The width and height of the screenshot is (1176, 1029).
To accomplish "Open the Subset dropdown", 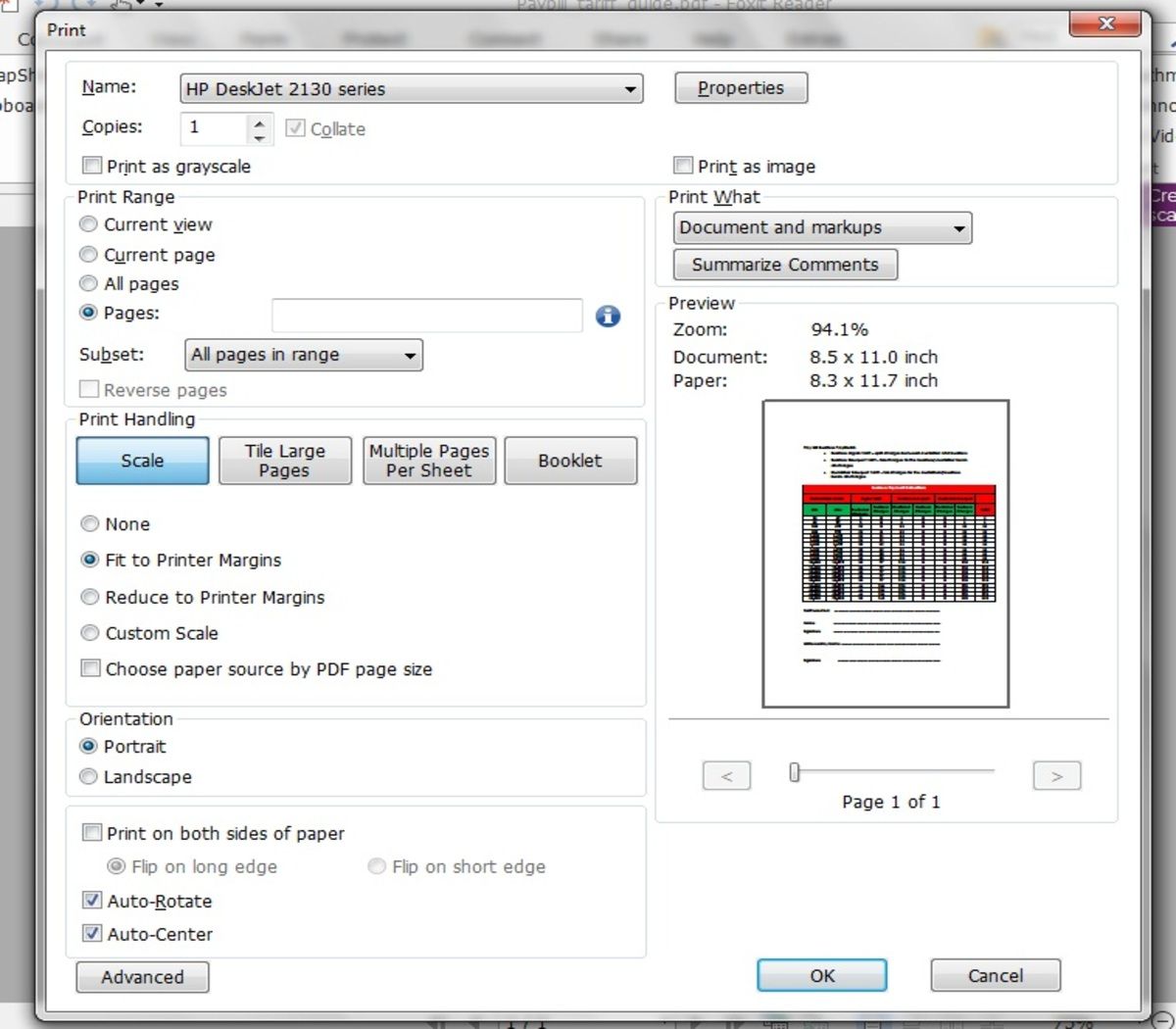I will pyautogui.click(x=304, y=355).
